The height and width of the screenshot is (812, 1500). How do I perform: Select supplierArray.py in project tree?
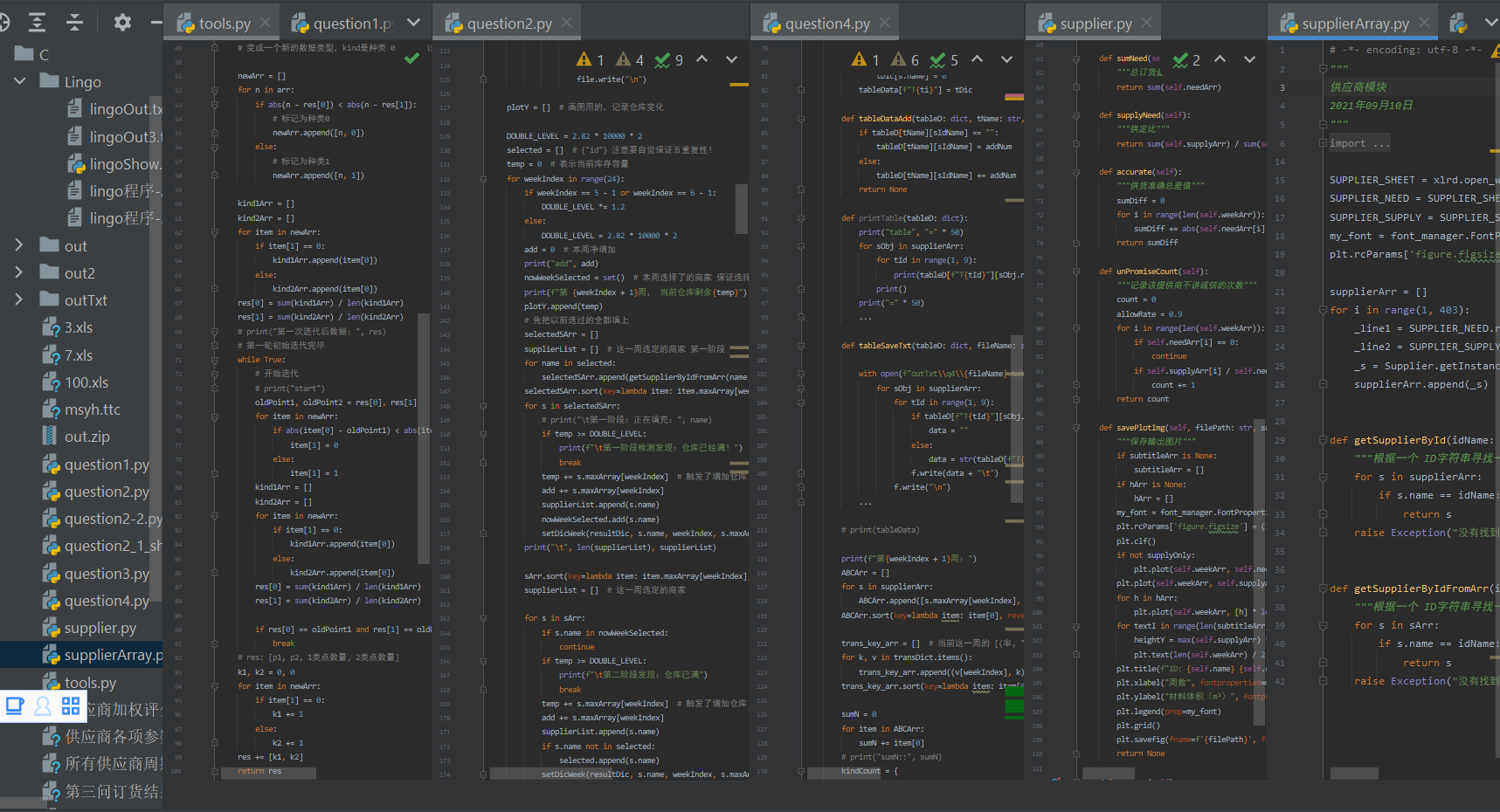click(81, 655)
